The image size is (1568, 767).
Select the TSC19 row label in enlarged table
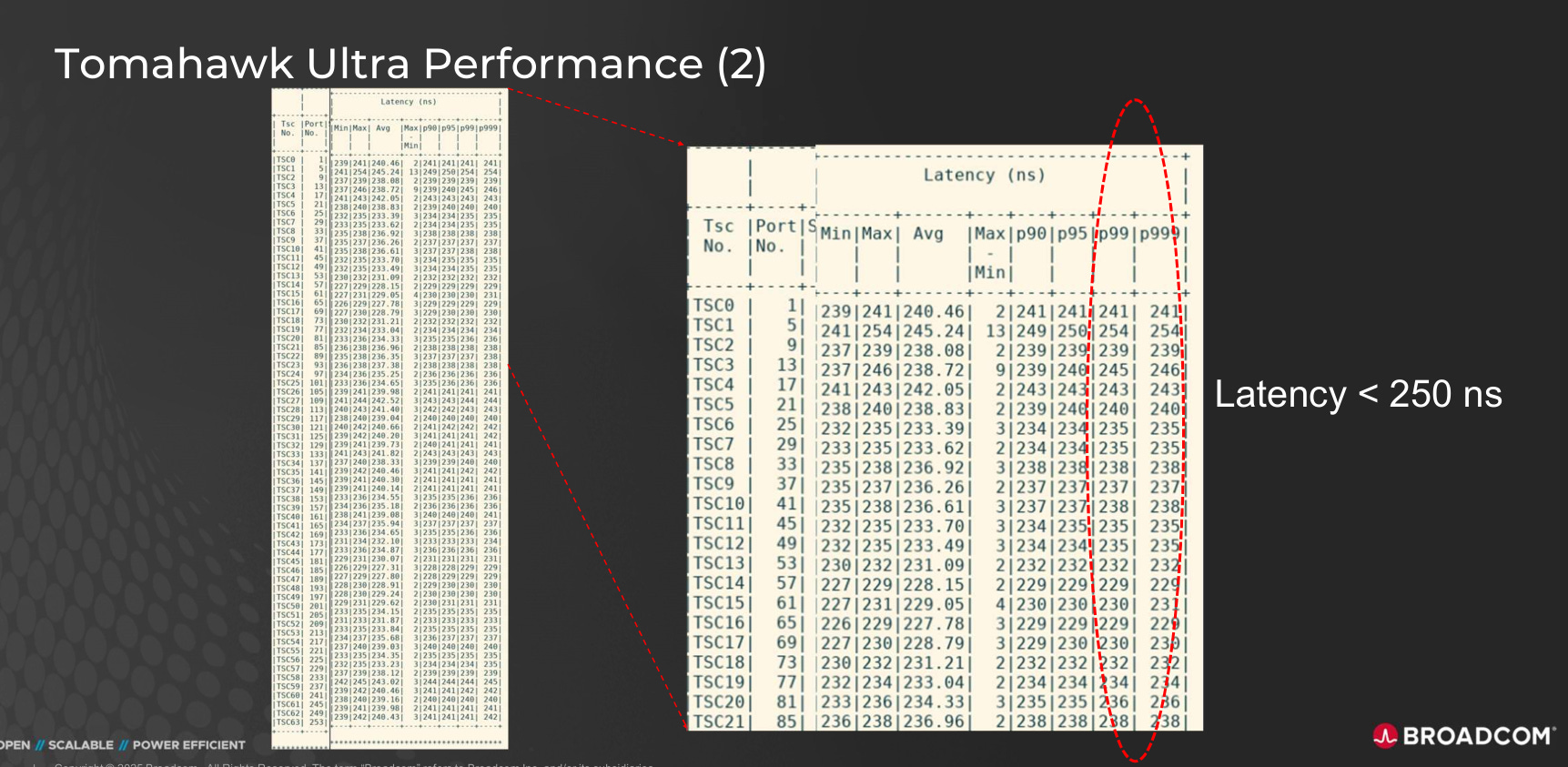click(x=719, y=682)
